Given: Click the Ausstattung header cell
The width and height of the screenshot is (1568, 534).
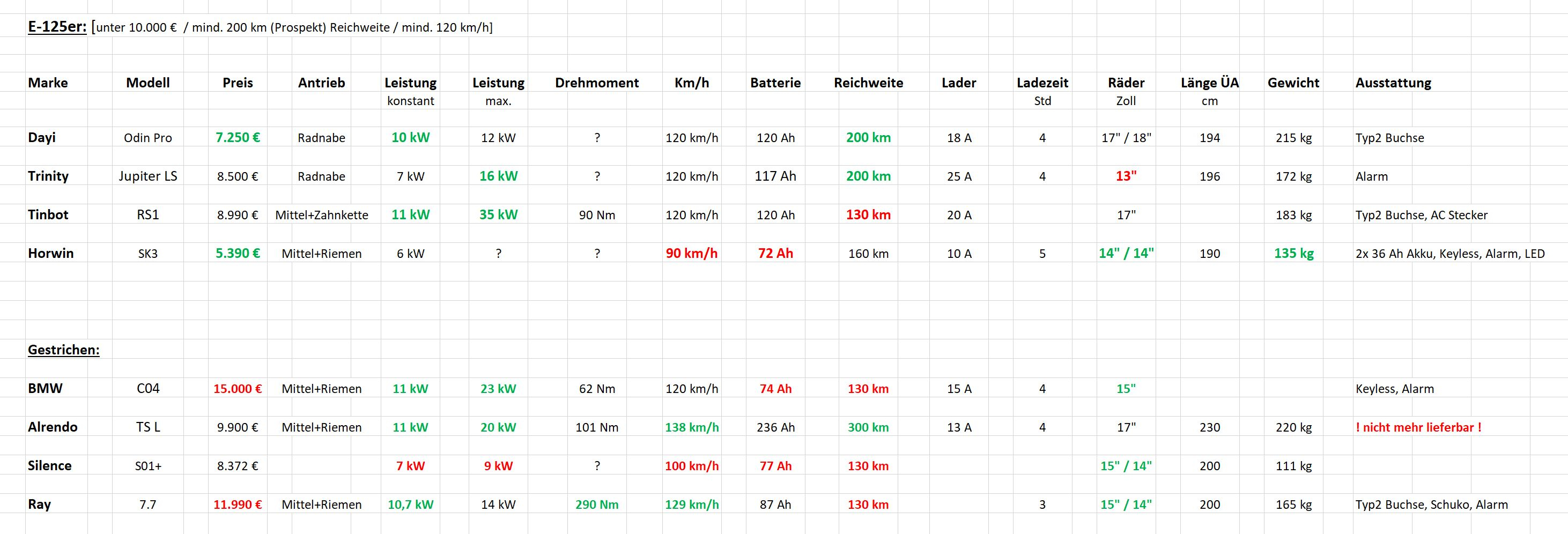Looking at the screenshot, I should click(x=1393, y=83).
